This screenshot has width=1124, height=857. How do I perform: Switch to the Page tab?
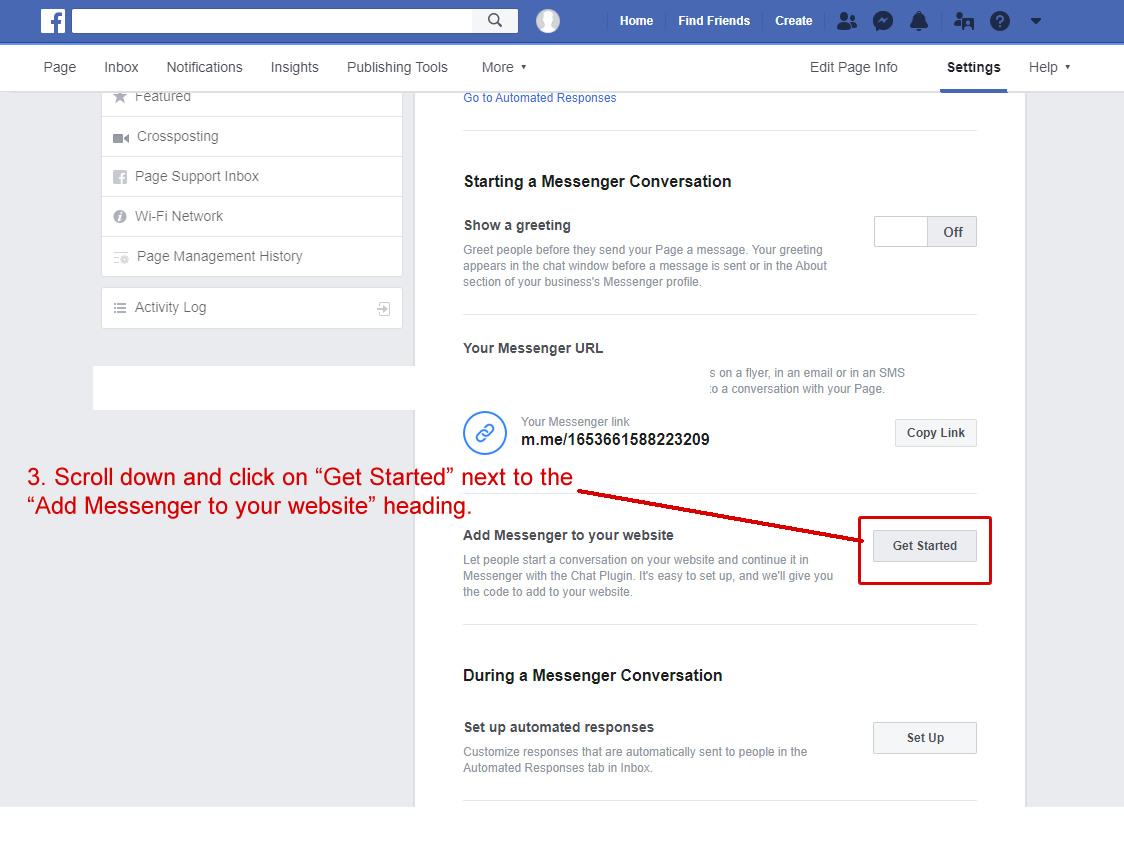[59, 67]
